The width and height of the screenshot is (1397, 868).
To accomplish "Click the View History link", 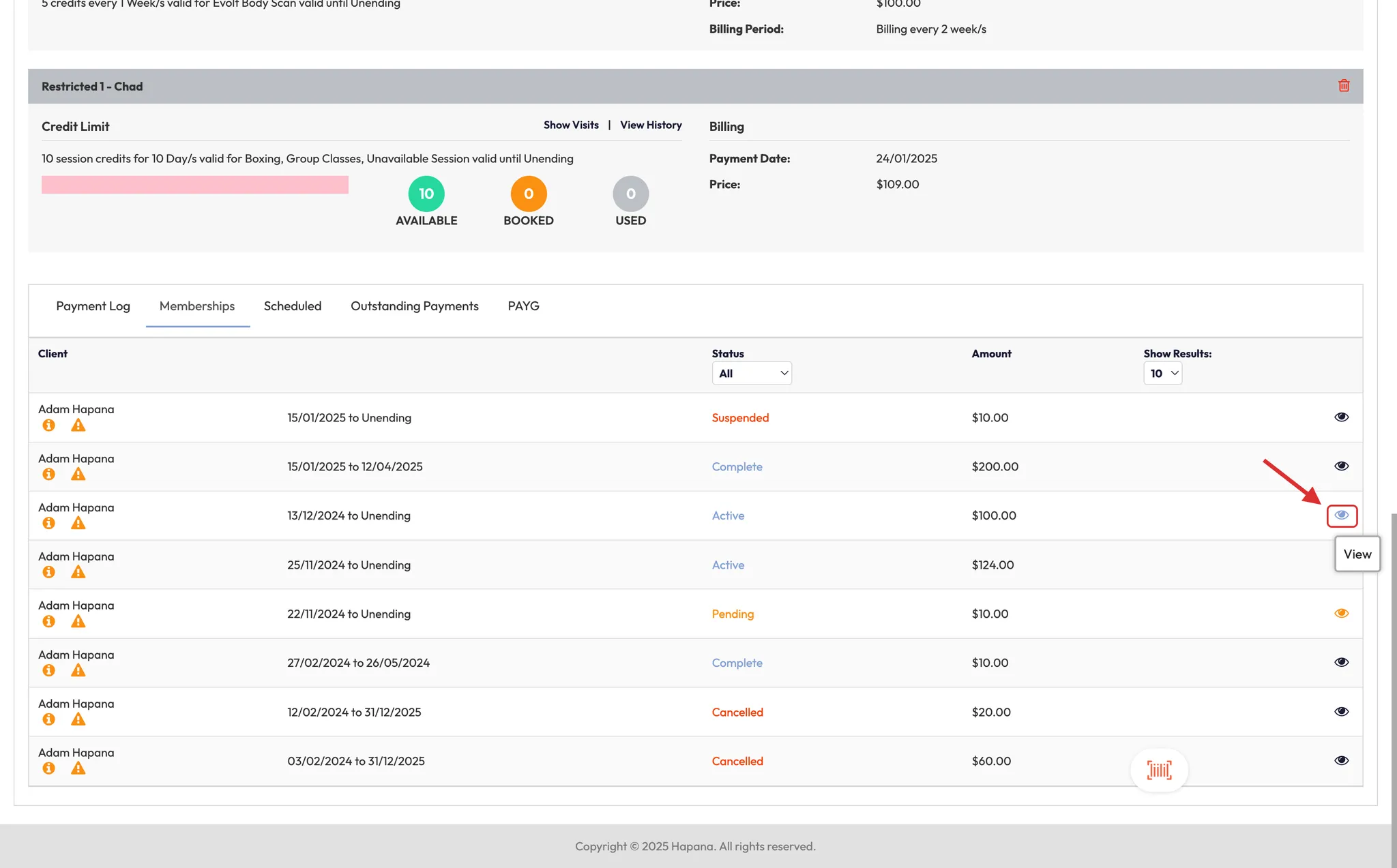I will point(651,125).
